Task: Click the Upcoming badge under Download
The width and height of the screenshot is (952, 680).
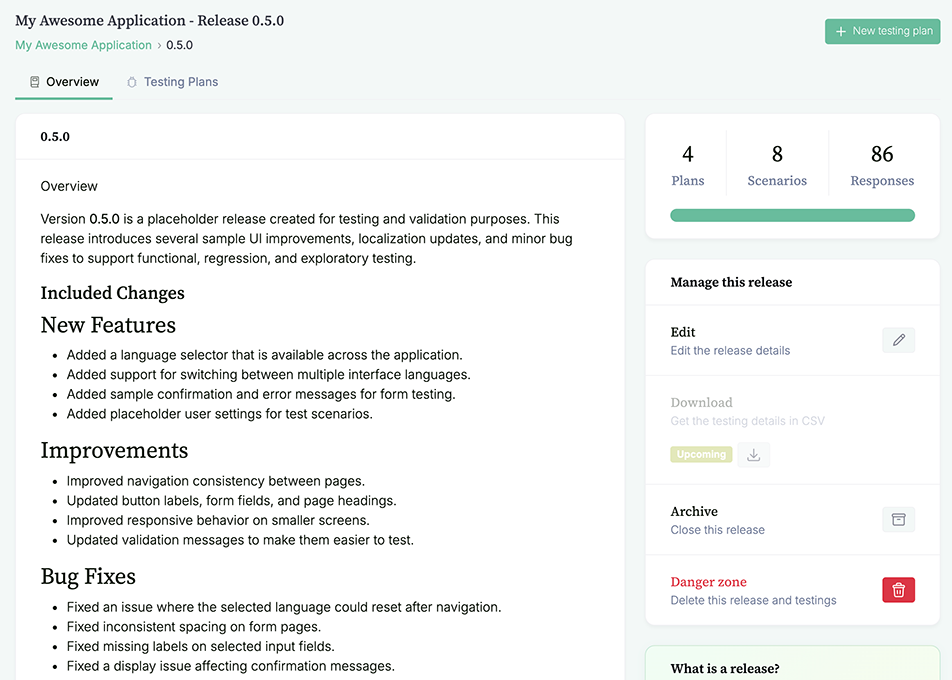Action: 701,454
